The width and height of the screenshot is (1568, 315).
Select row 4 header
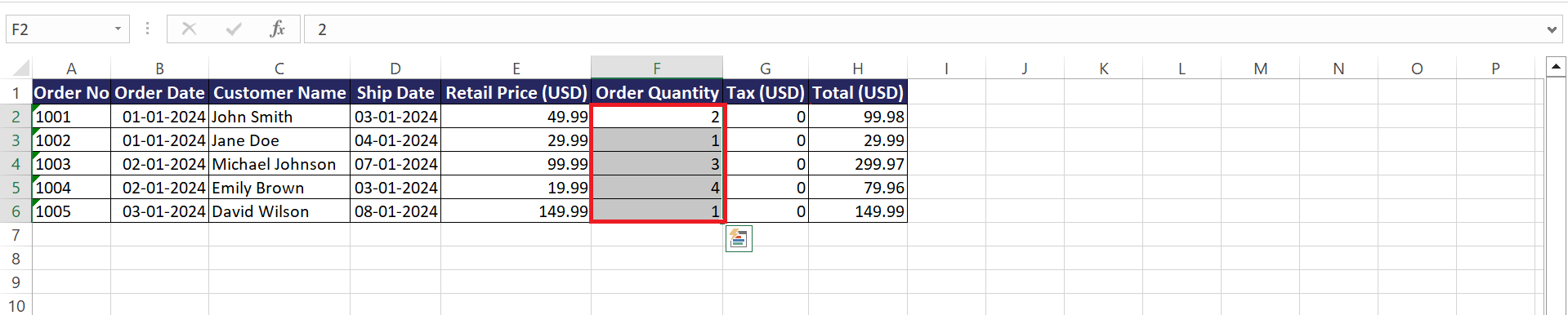click(16, 164)
